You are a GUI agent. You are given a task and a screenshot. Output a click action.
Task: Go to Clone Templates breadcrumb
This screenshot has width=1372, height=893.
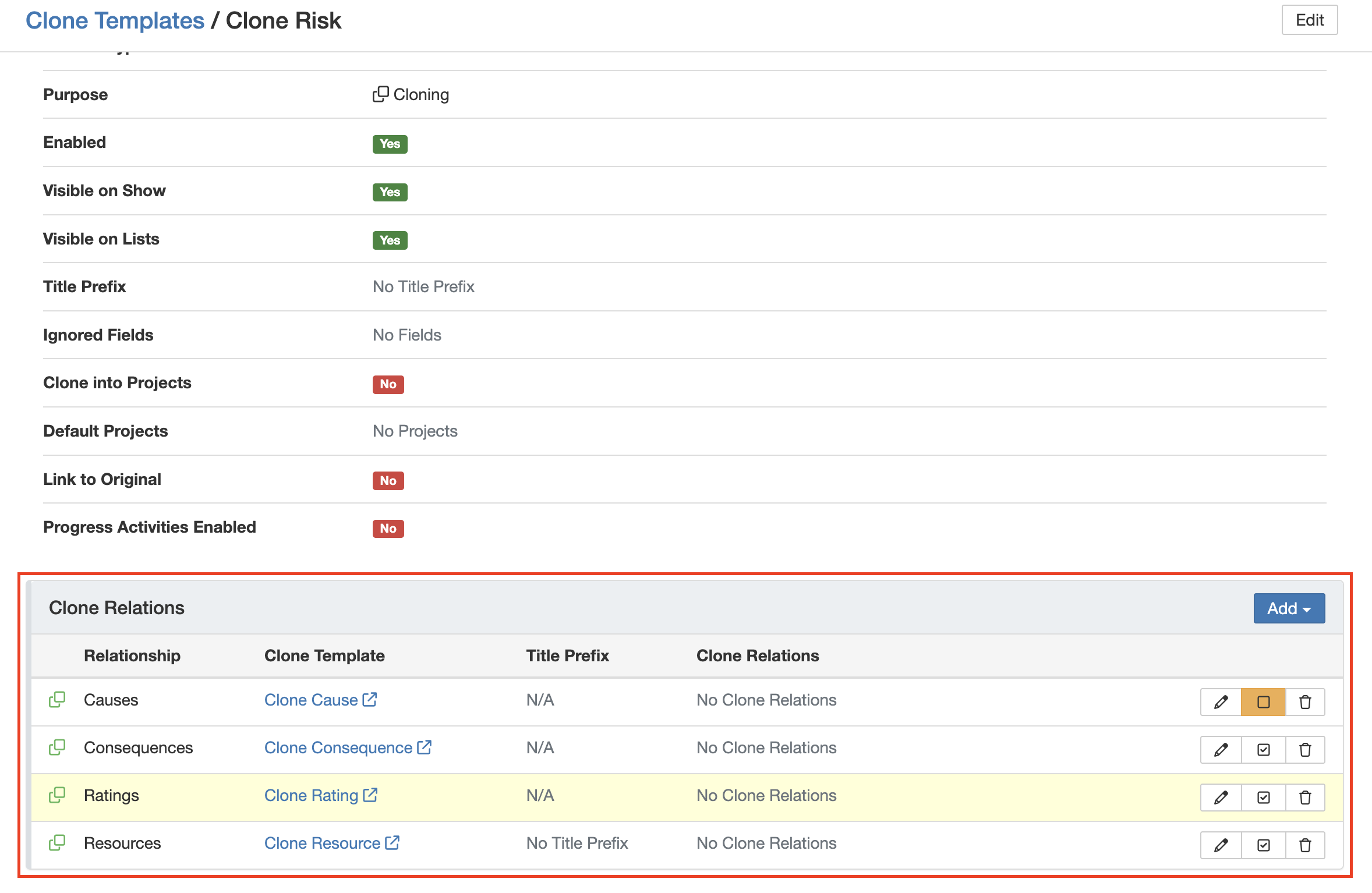[115, 21]
